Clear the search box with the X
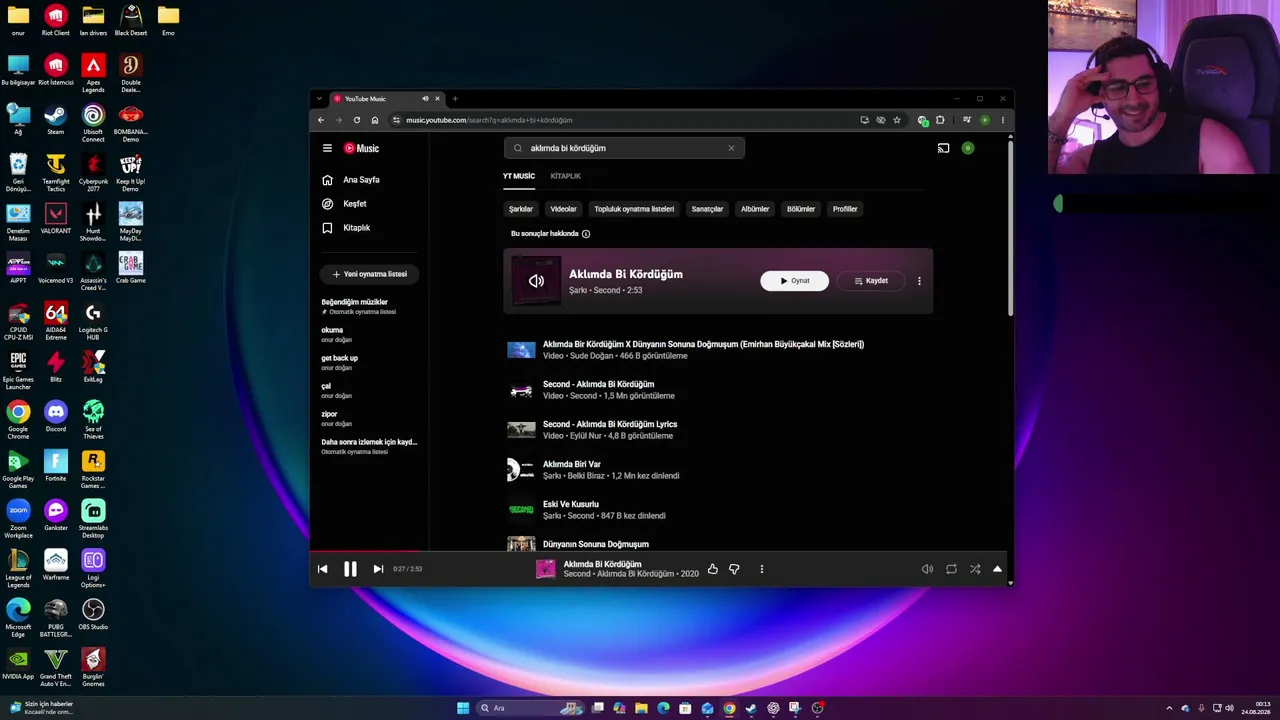 [x=731, y=148]
